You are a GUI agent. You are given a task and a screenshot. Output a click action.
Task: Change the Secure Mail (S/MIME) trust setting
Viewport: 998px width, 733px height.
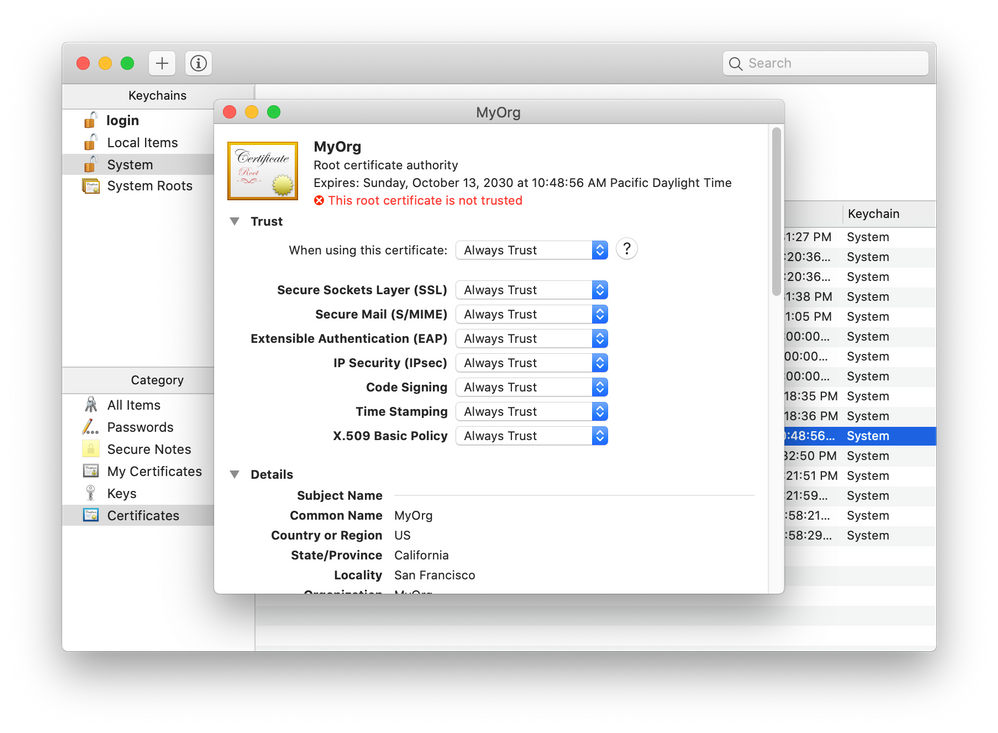coord(531,314)
